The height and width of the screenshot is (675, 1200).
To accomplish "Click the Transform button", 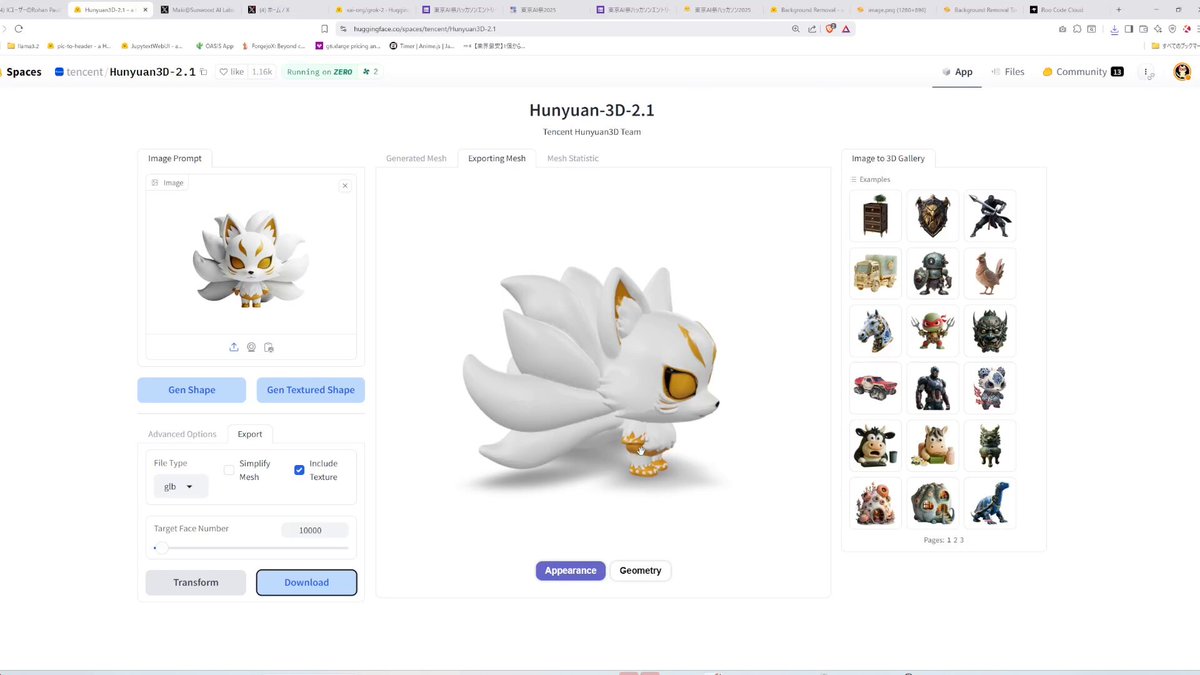I will (x=196, y=582).
